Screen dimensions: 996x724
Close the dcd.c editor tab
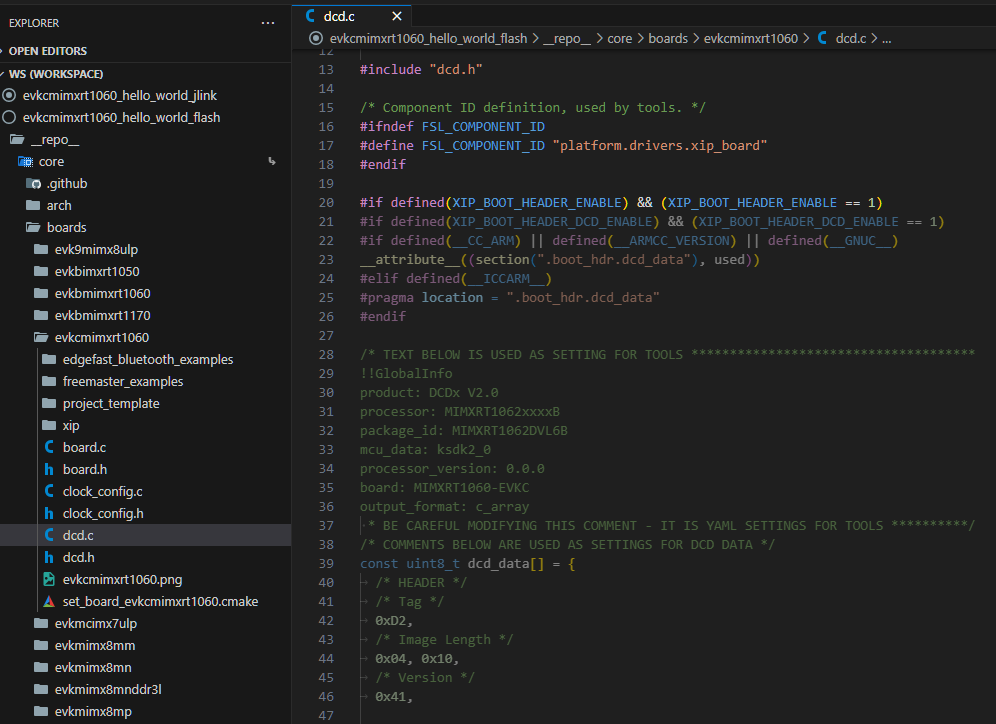(x=397, y=16)
